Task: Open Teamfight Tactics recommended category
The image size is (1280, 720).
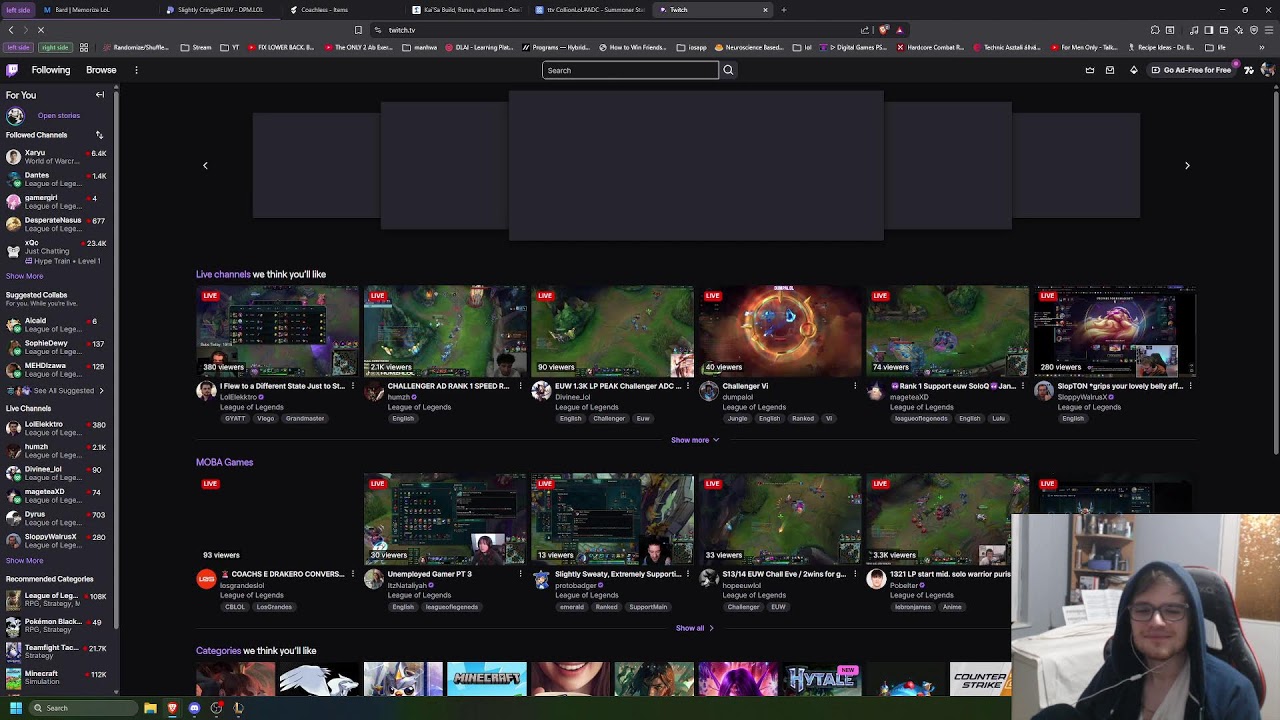Action: (x=57, y=651)
